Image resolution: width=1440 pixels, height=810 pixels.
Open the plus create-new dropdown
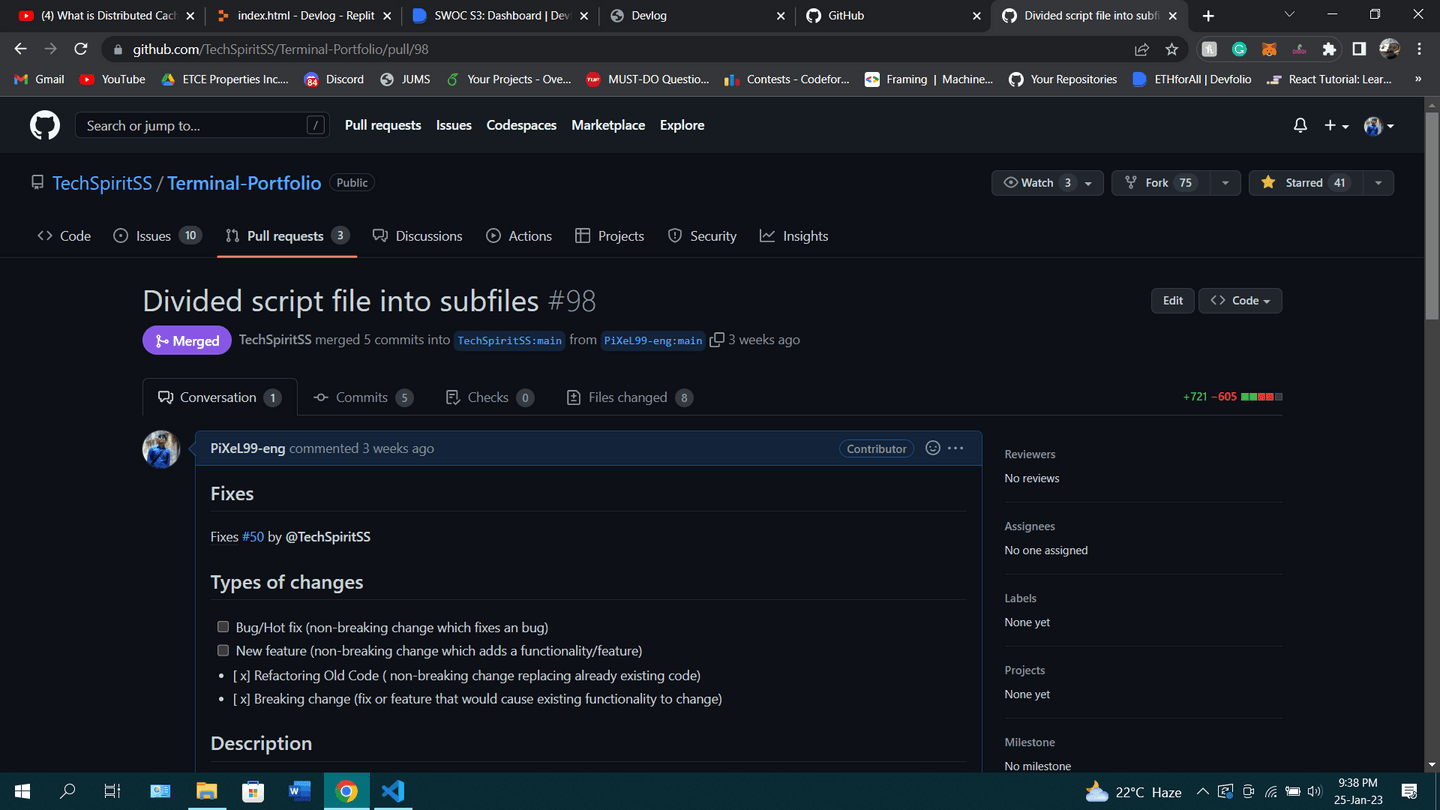1336,125
